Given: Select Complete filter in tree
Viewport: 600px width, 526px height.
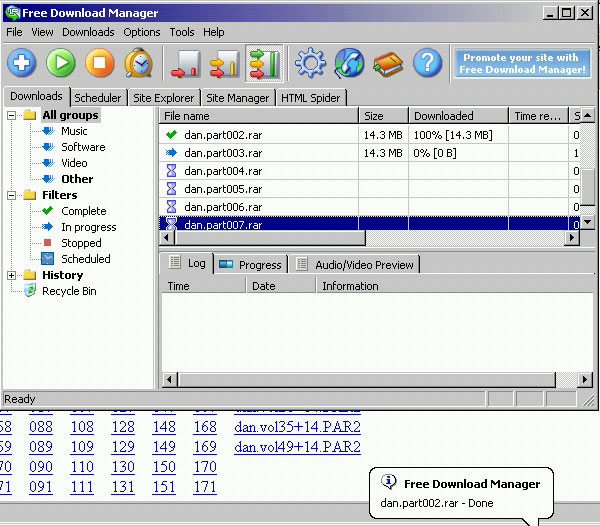Looking at the screenshot, I should pyautogui.click(x=84, y=211).
